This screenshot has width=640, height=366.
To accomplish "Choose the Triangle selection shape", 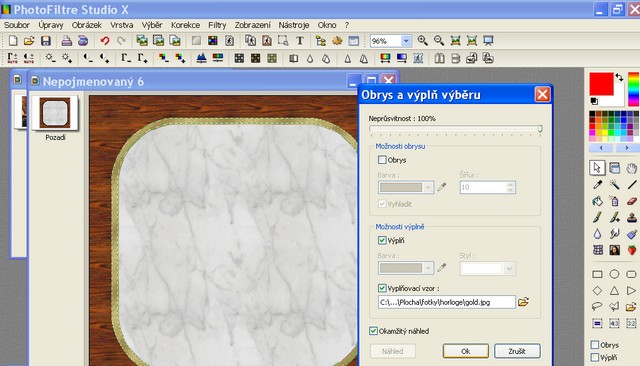I will point(614,291).
